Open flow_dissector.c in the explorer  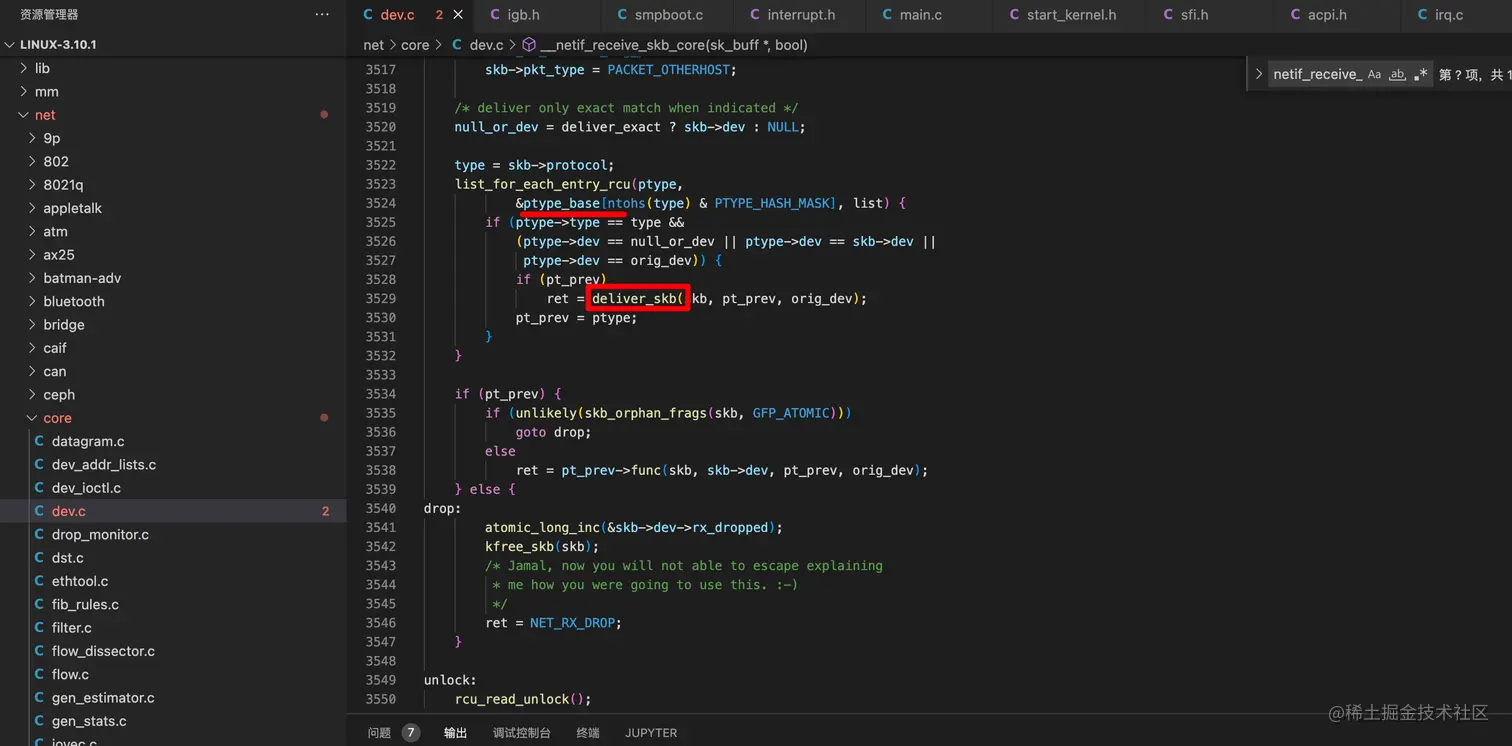173,651
